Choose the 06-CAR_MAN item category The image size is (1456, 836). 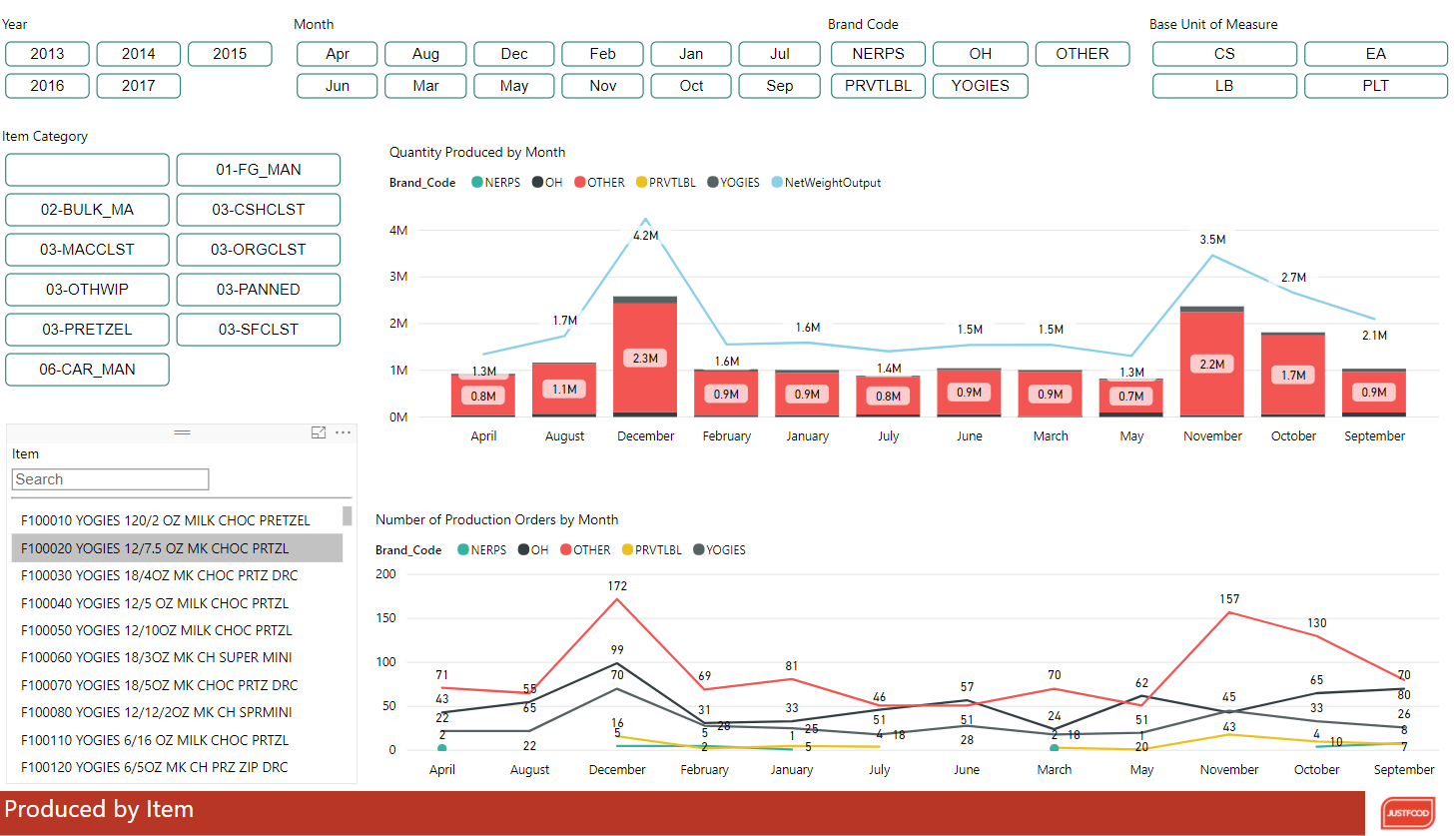(x=87, y=370)
